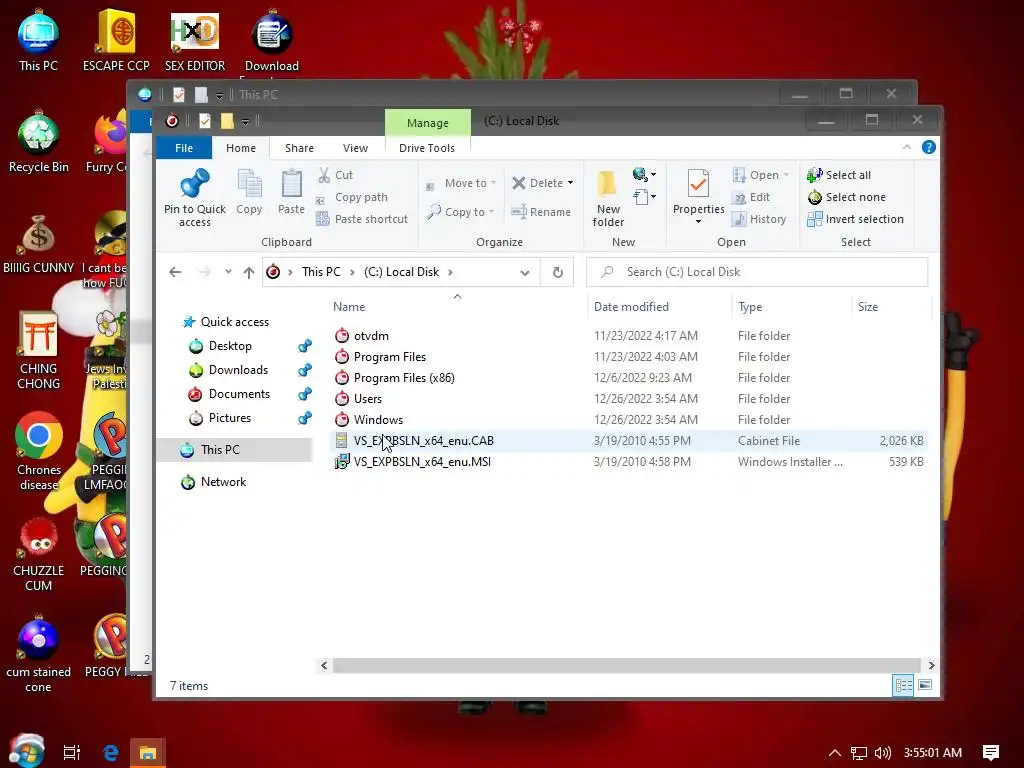Click the Up one level arrow
The height and width of the screenshot is (768, 1024).
pos(249,272)
